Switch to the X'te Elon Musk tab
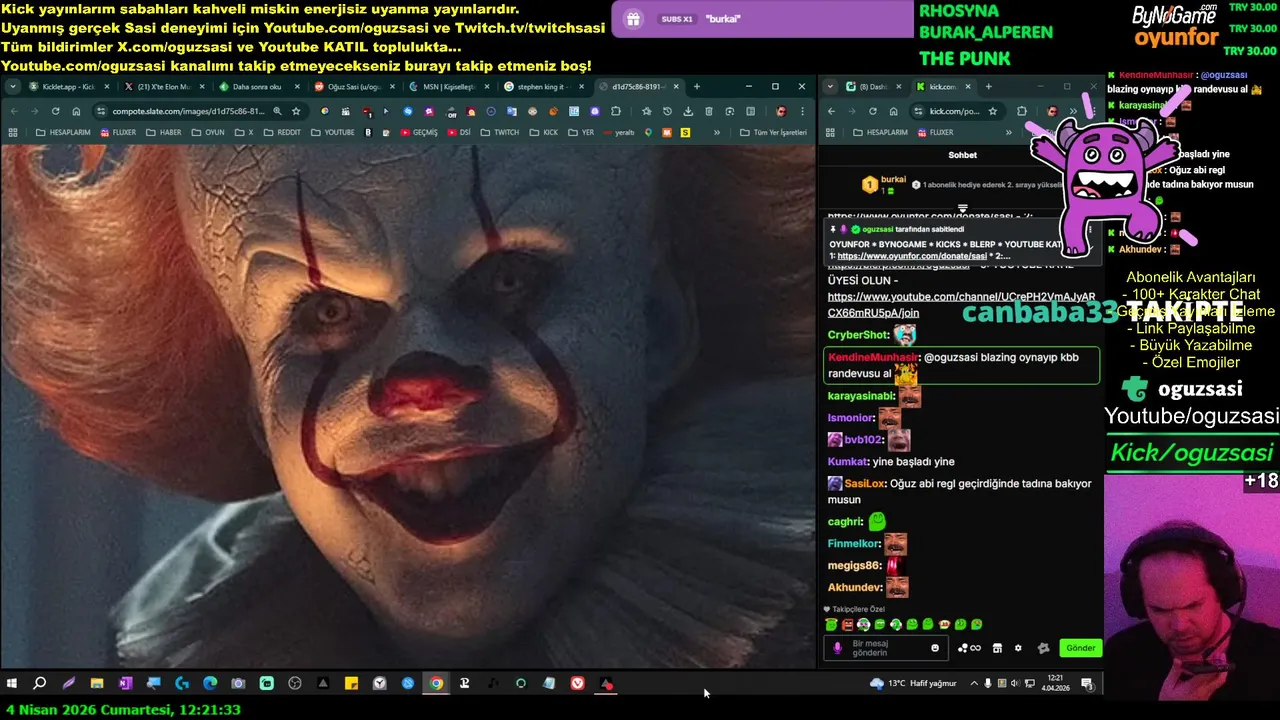 163,87
